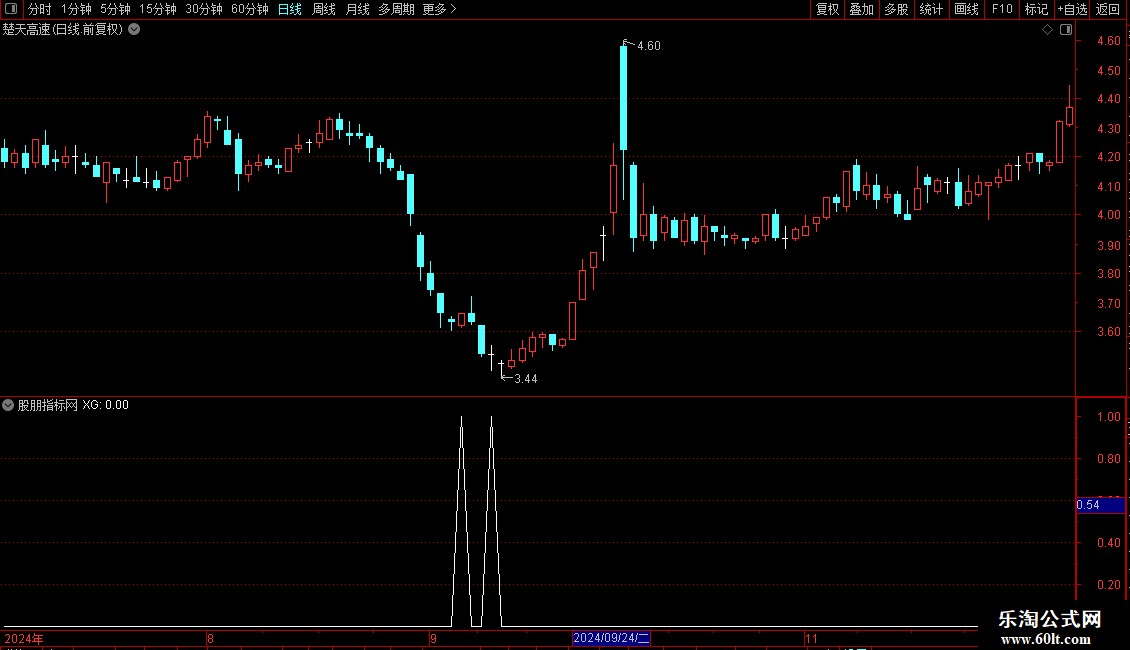Toggle the side panel icon in chart corner
The width and height of the screenshot is (1130, 650).
click(1066, 30)
